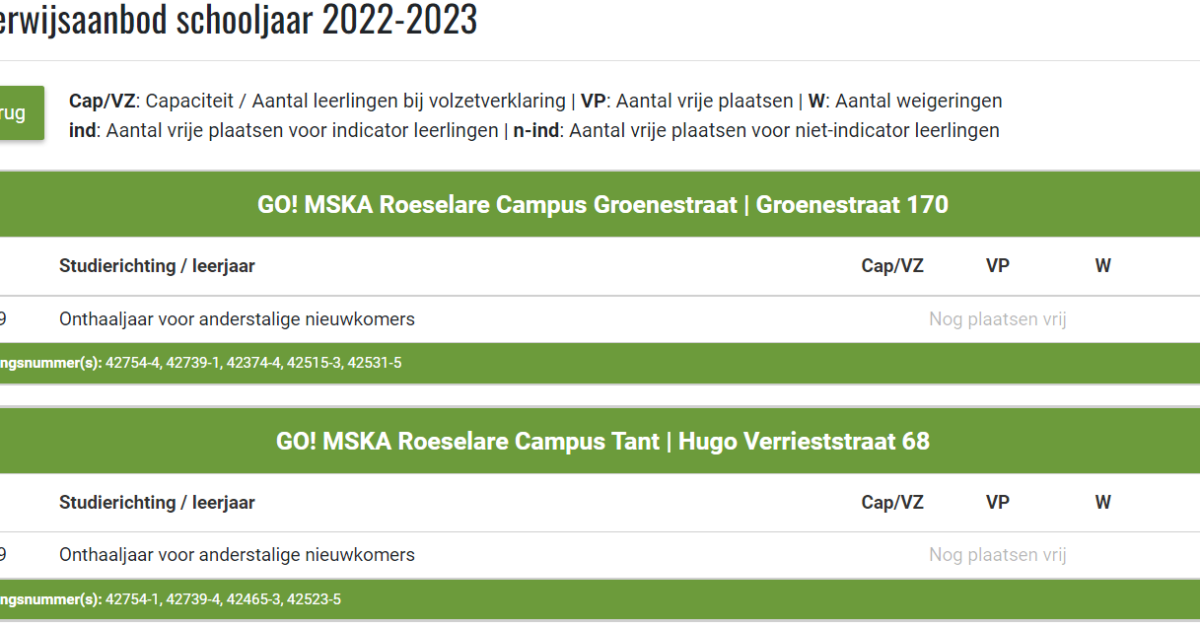Click W column header in Campus Tant table
This screenshot has width=1200, height=628.
point(1102,502)
